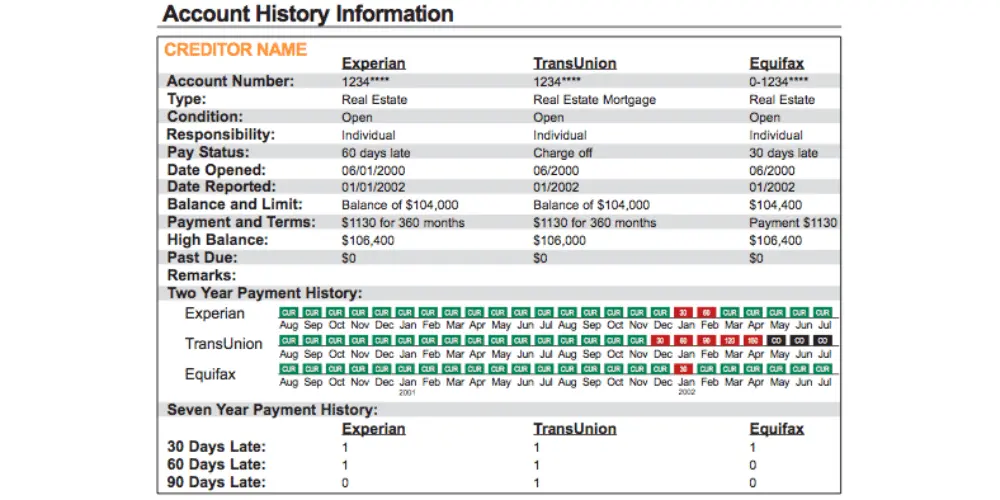Select the 30 Days Late: row label

[216, 446]
